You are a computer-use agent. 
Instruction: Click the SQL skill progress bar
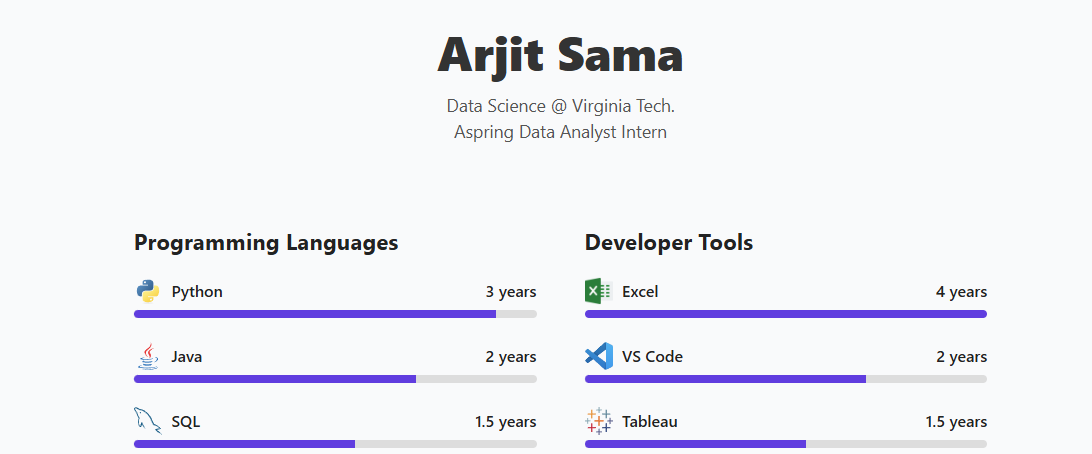tap(335, 444)
